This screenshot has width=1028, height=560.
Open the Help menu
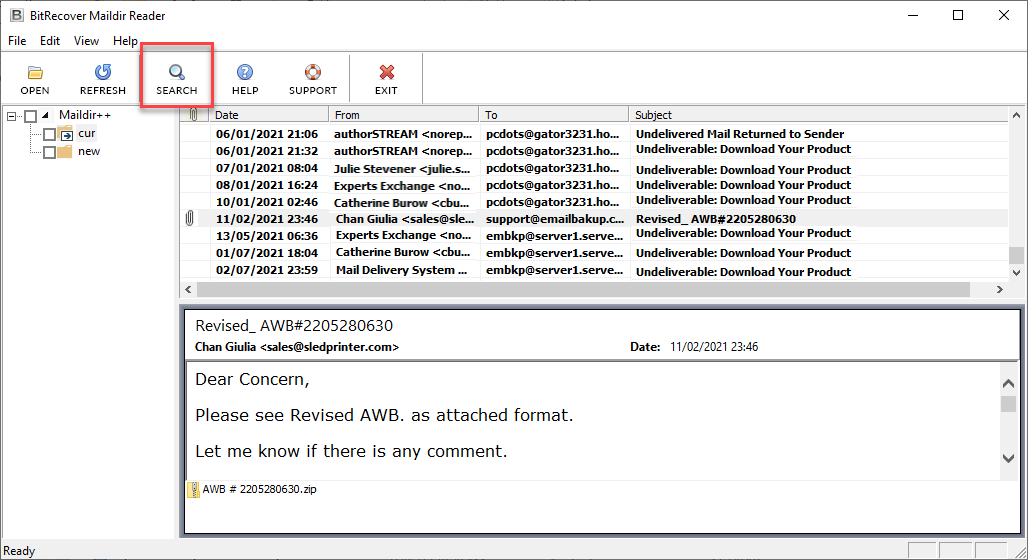125,41
